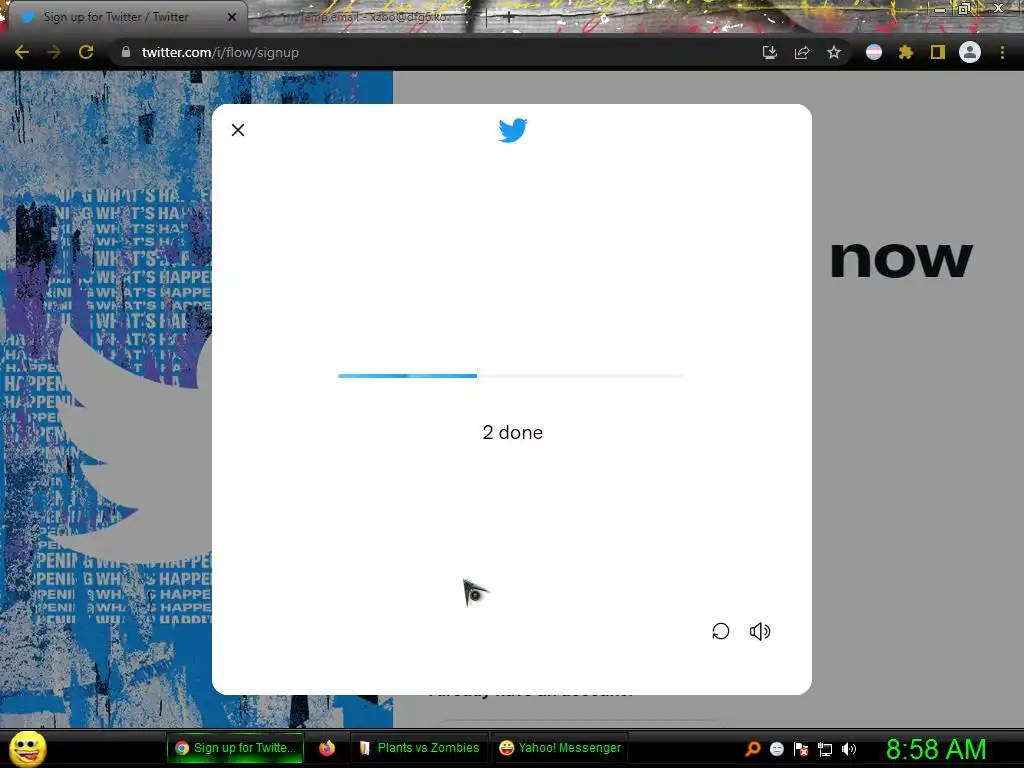The image size is (1024, 768).
Task: Click the 8:58 AM clock
Action: 936,749
